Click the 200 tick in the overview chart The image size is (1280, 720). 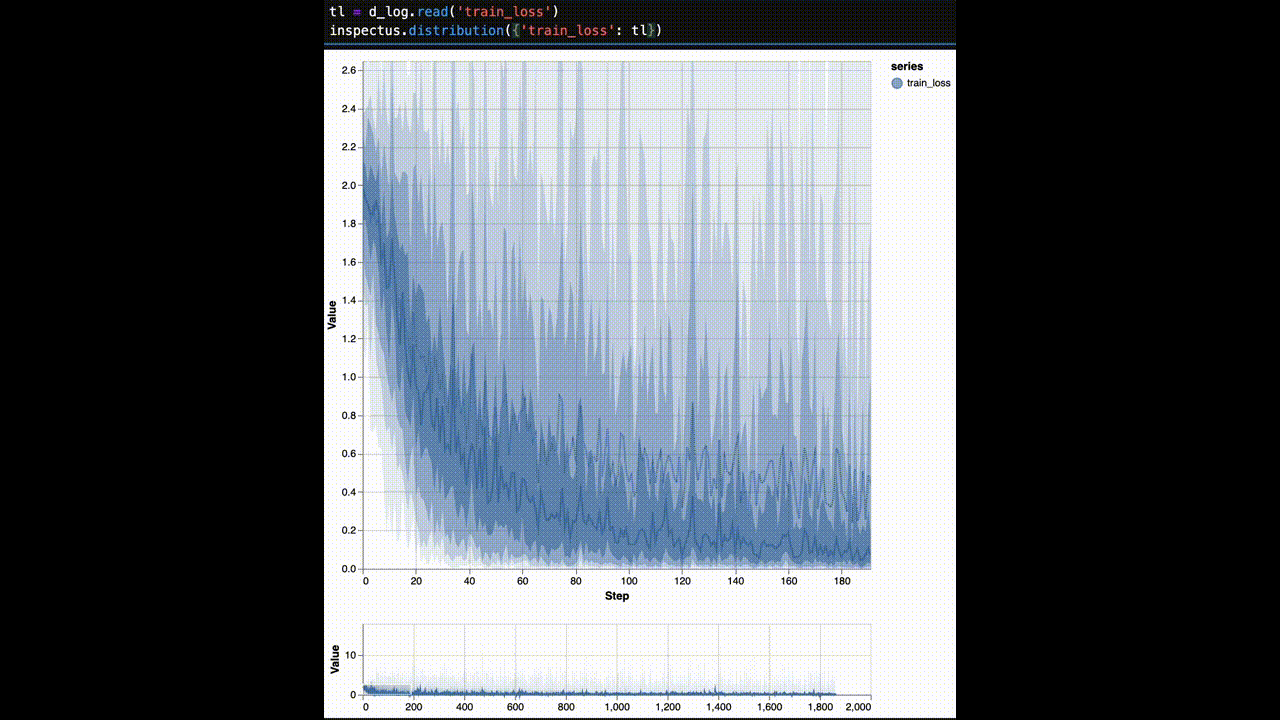pyautogui.click(x=415, y=707)
